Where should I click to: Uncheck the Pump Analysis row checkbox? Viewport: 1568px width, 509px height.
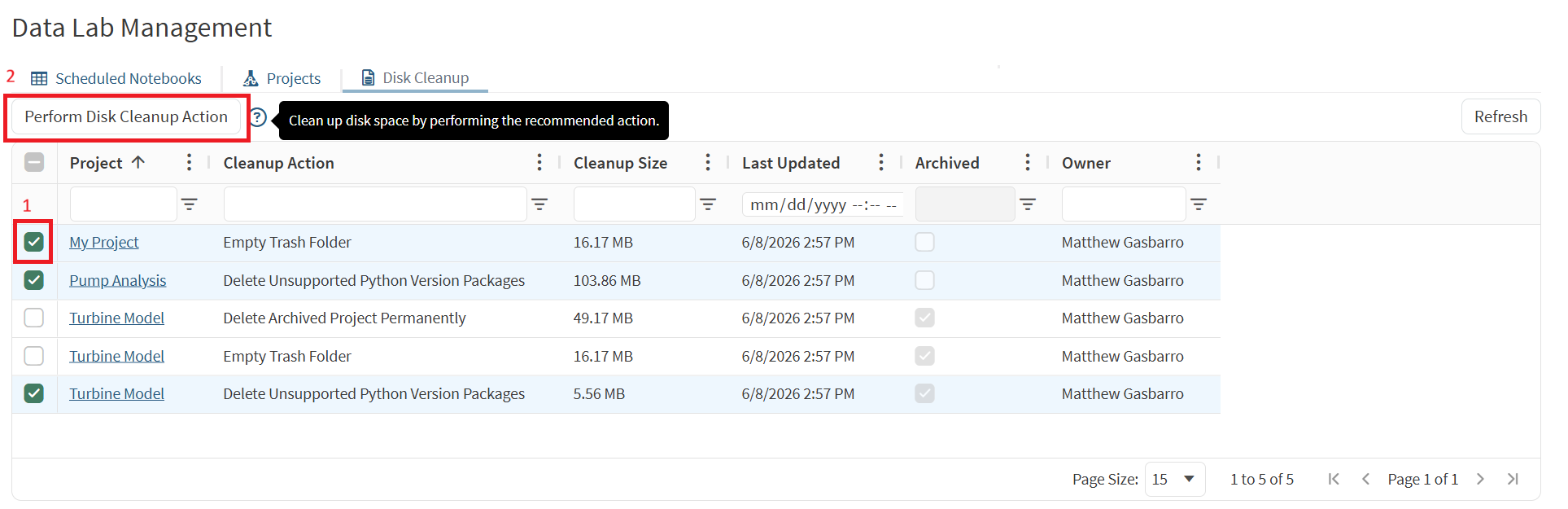[x=33, y=280]
